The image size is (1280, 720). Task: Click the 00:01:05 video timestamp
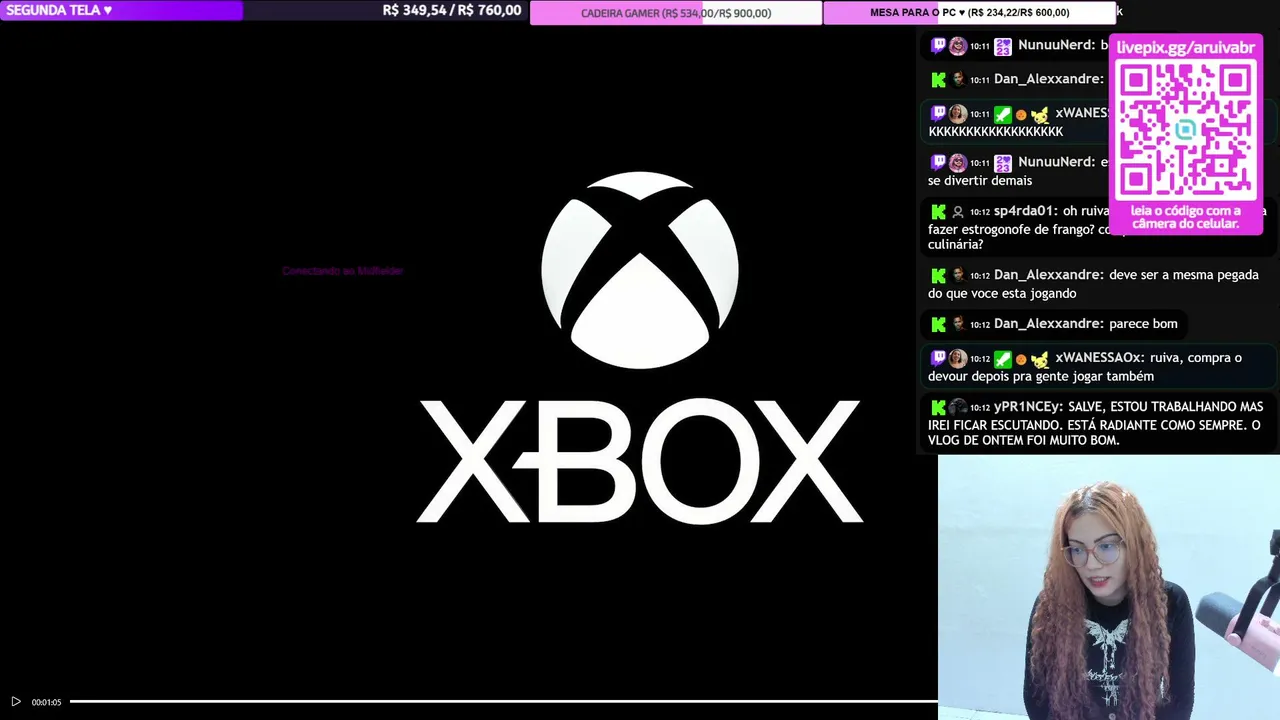tap(46, 702)
